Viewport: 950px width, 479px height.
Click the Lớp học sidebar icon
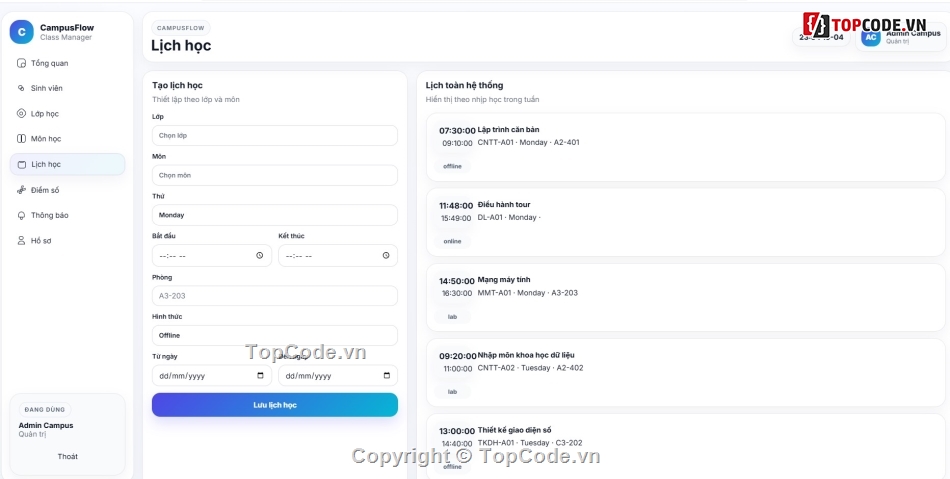point(21,114)
